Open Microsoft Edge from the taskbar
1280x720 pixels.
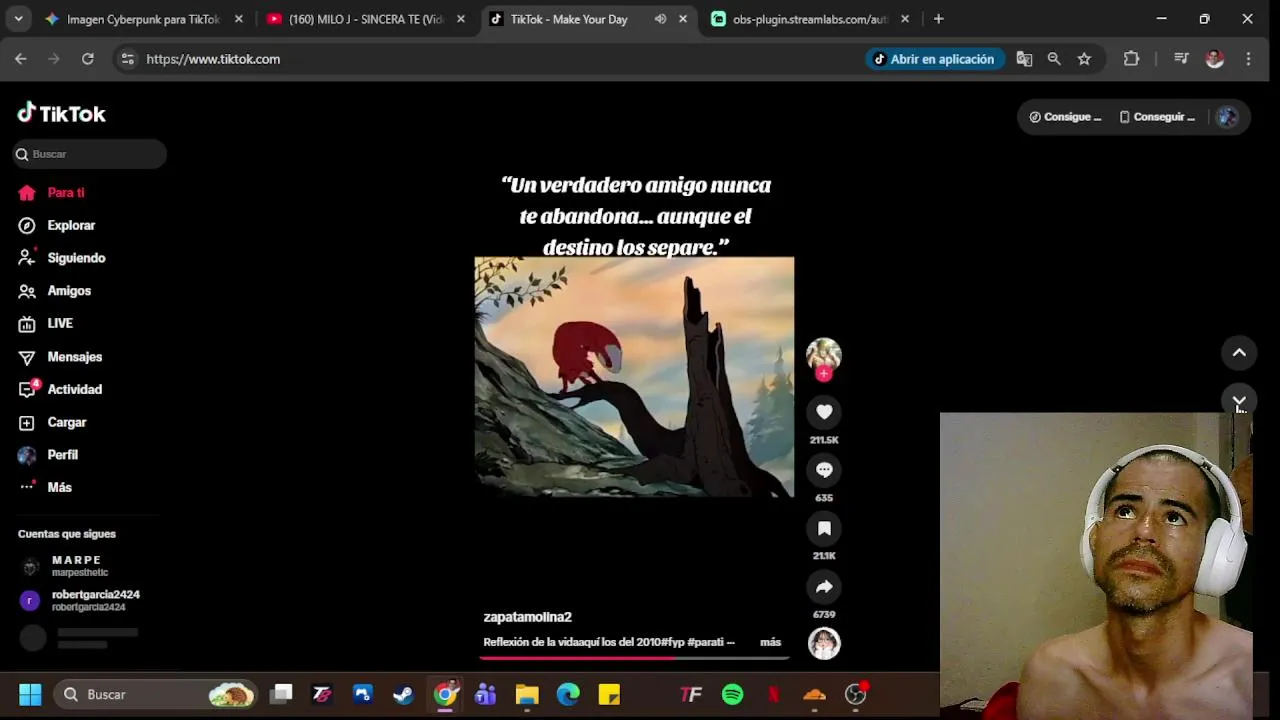tap(568, 694)
